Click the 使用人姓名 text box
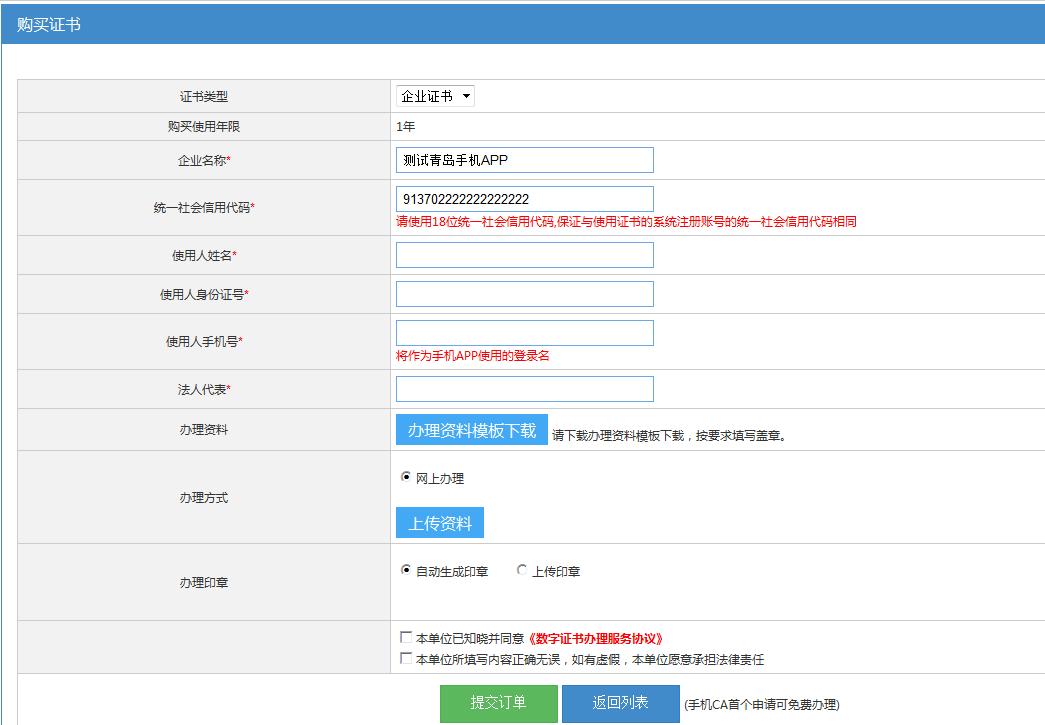 (x=524, y=255)
